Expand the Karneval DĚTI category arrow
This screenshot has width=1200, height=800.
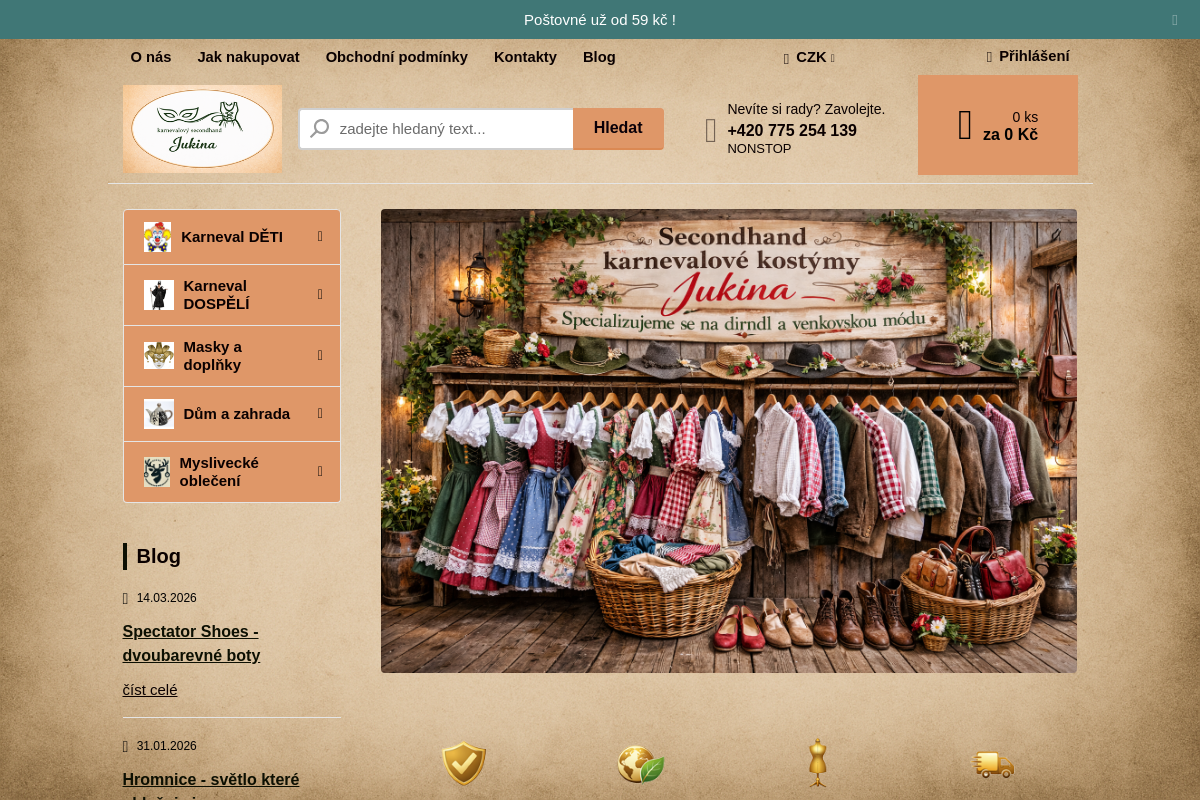tap(320, 237)
